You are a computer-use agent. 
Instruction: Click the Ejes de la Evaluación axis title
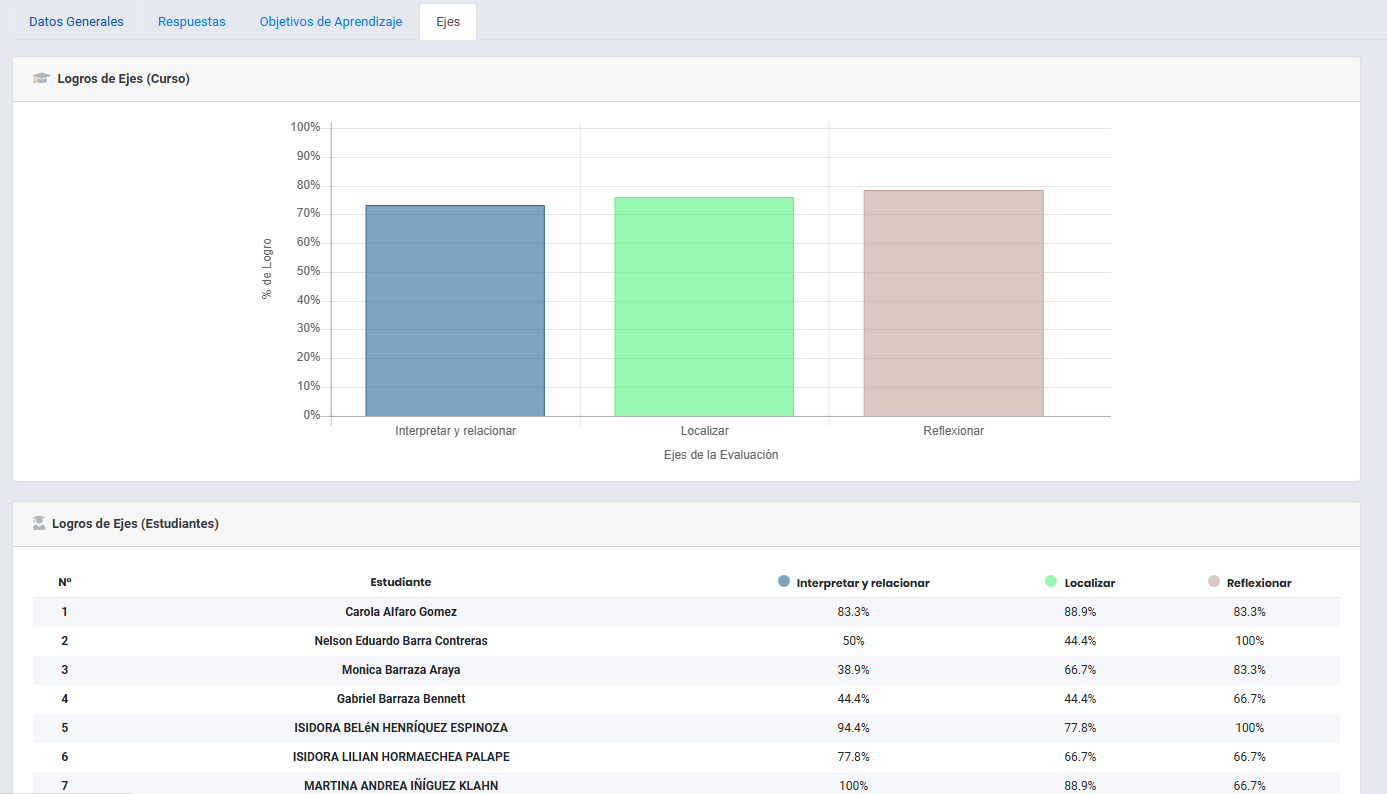[720, 455]
